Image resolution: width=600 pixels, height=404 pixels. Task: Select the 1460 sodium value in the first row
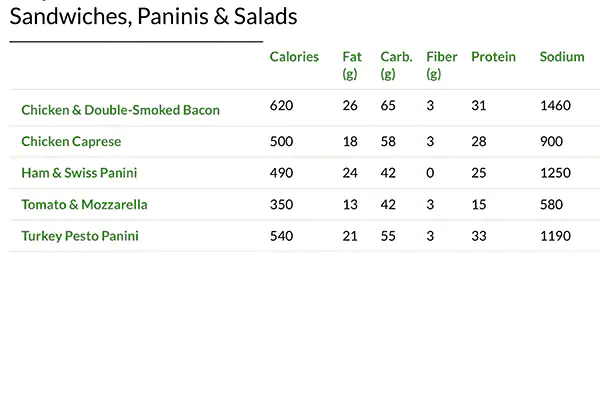[555, 105]
